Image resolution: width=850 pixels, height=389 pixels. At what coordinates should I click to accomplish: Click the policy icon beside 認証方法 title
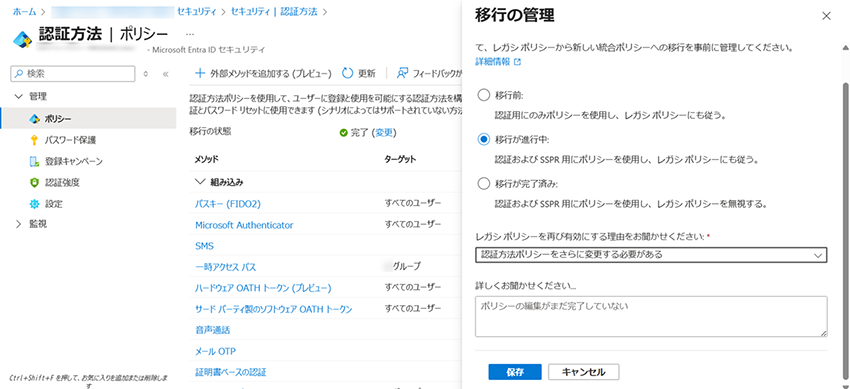[x=23, y=40]
